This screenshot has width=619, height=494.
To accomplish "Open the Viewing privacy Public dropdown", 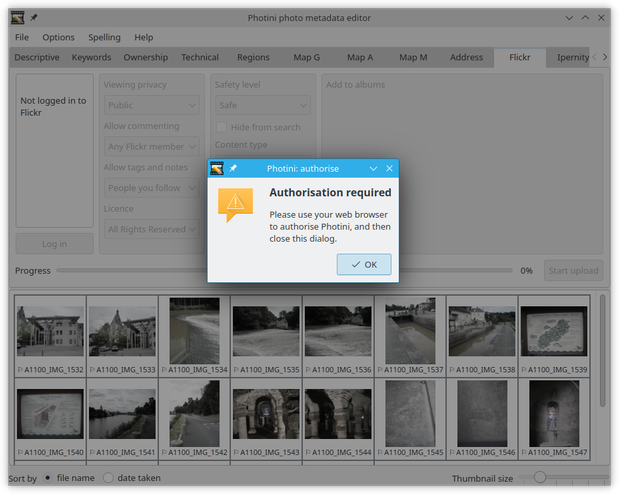I will (152, 105).
